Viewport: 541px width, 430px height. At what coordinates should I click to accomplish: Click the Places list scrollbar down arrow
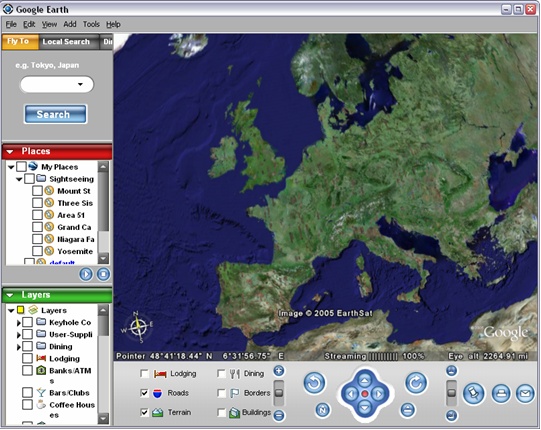click(x=103, y=258)
